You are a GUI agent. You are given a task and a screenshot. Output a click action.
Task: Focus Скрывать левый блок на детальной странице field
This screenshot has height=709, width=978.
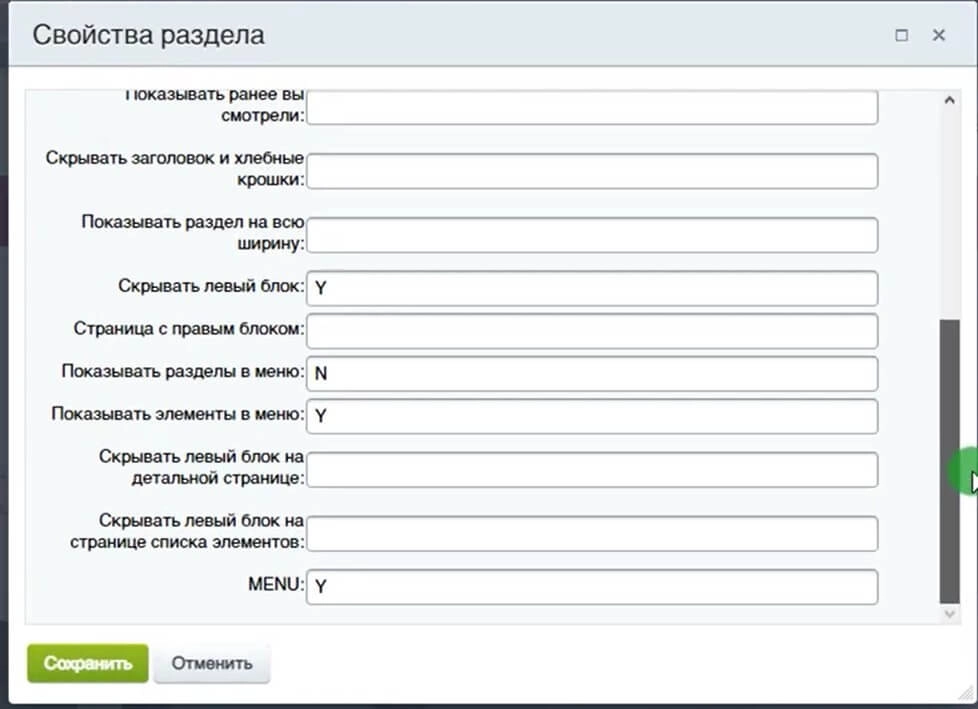592,470
